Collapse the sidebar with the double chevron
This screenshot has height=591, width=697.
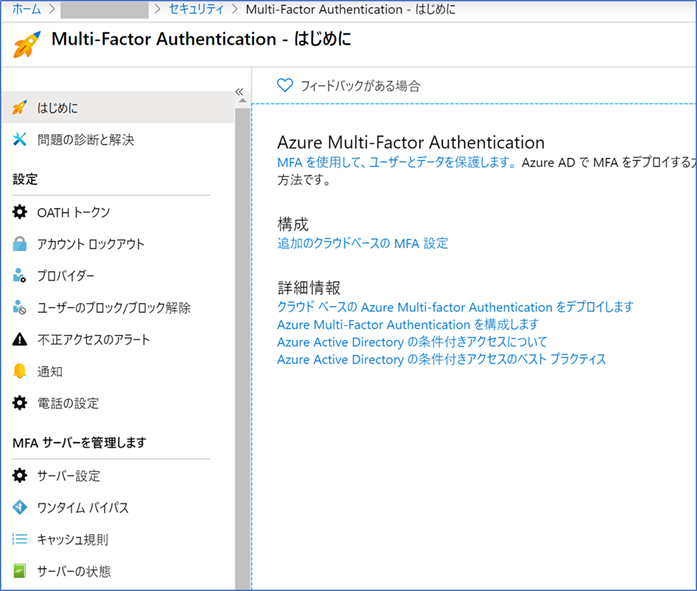click(239, 92)
